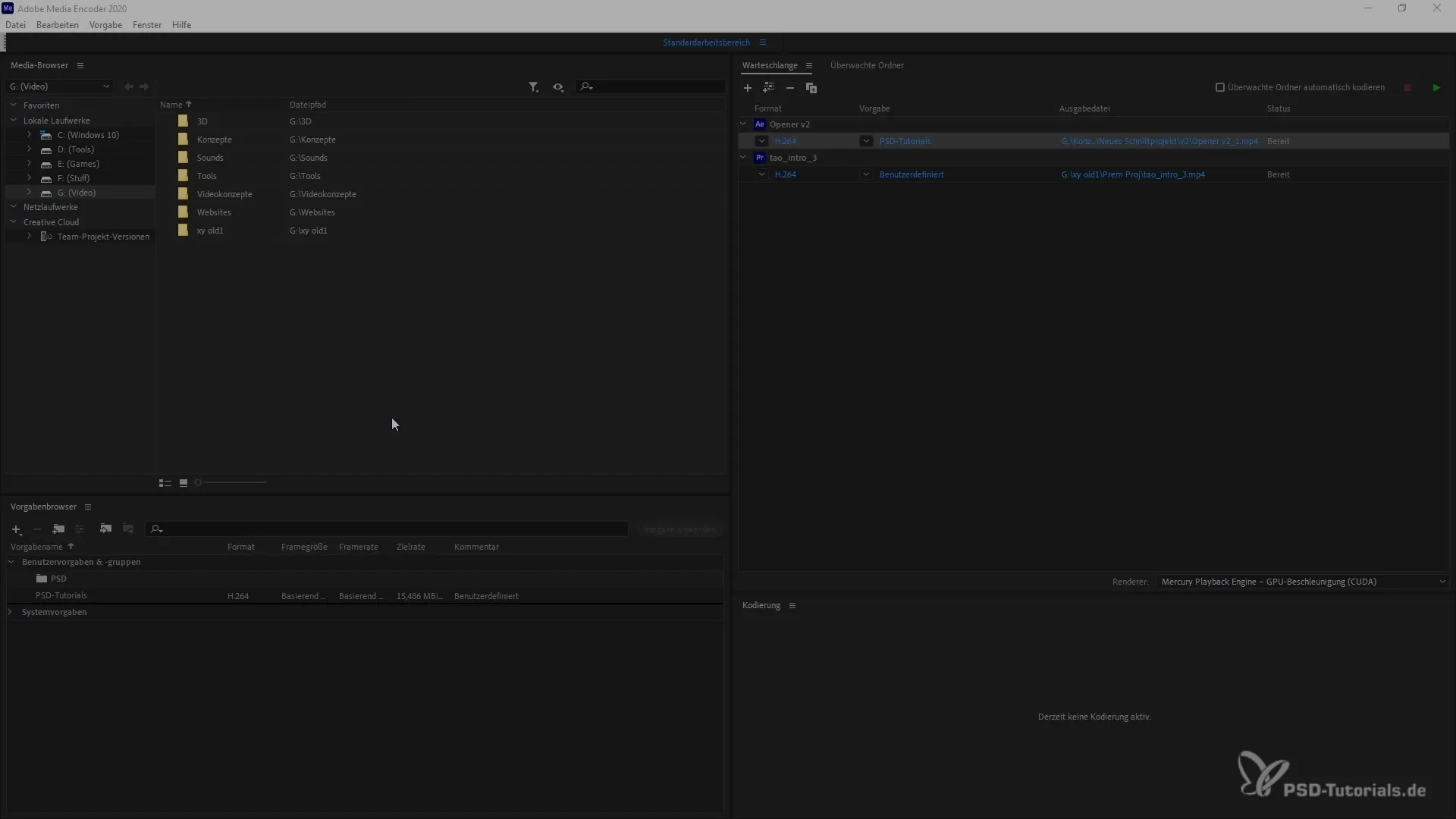Duplicate the selected queue item

[811, 88]
